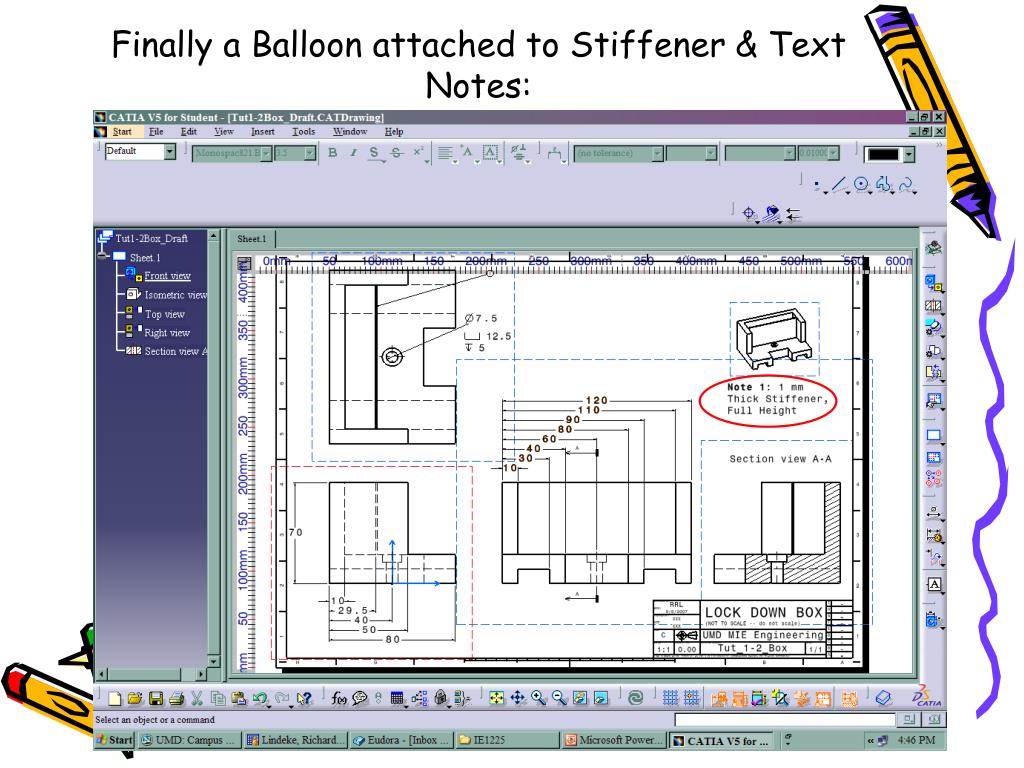1024x768 pixels.
Task: Select the Pan tool with four arrows
Action: pos(517,697)
